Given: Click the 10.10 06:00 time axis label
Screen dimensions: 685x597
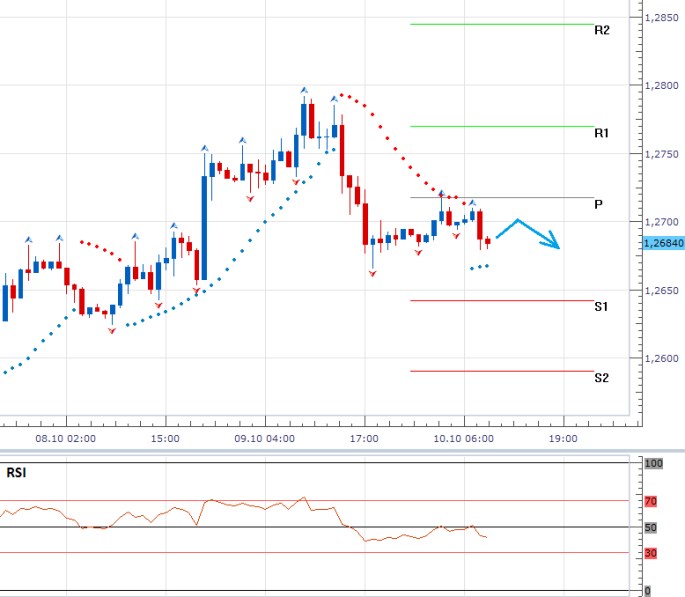Looking at the screenshot, I should click(x=463, y=438).
